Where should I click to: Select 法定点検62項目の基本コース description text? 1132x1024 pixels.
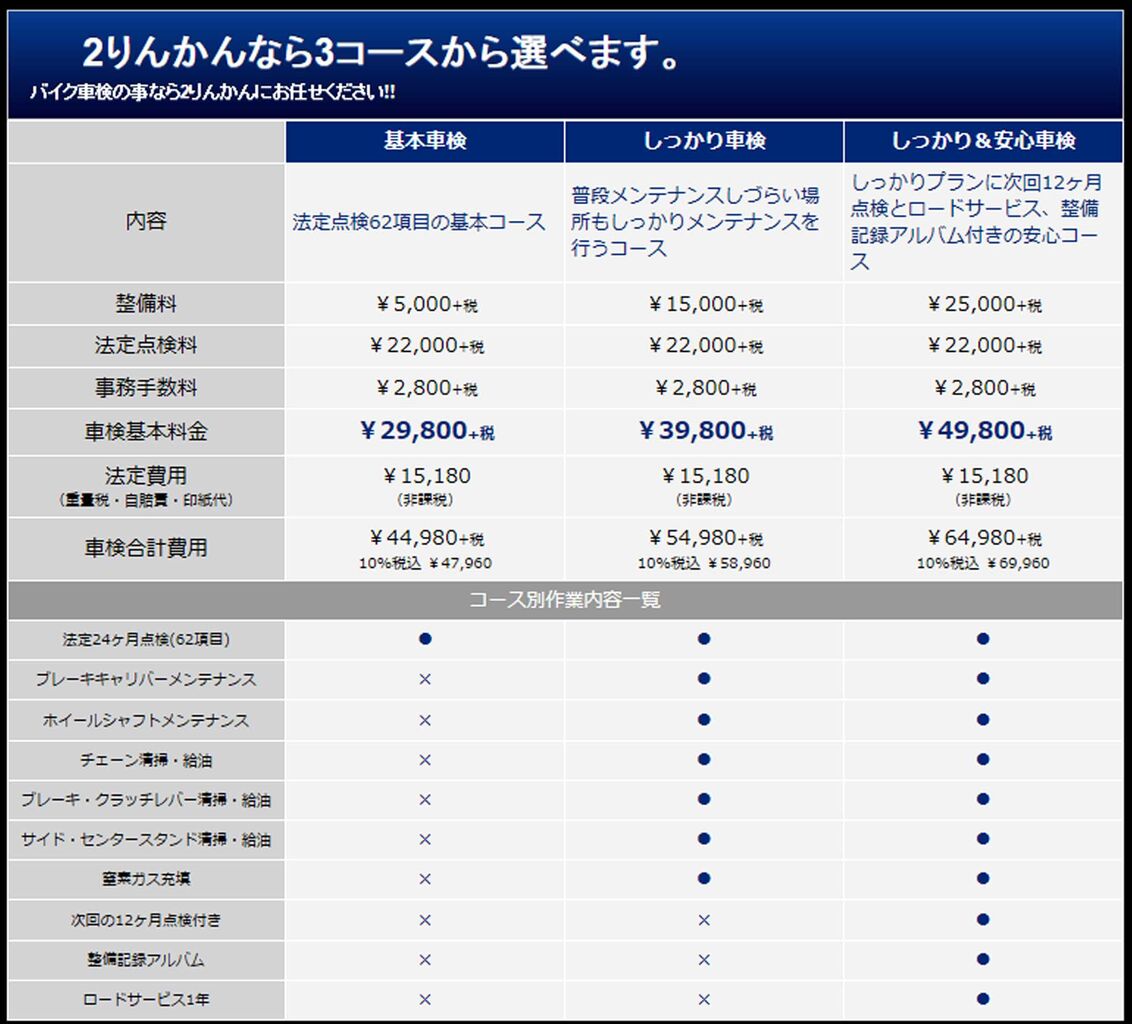point(419,222)
